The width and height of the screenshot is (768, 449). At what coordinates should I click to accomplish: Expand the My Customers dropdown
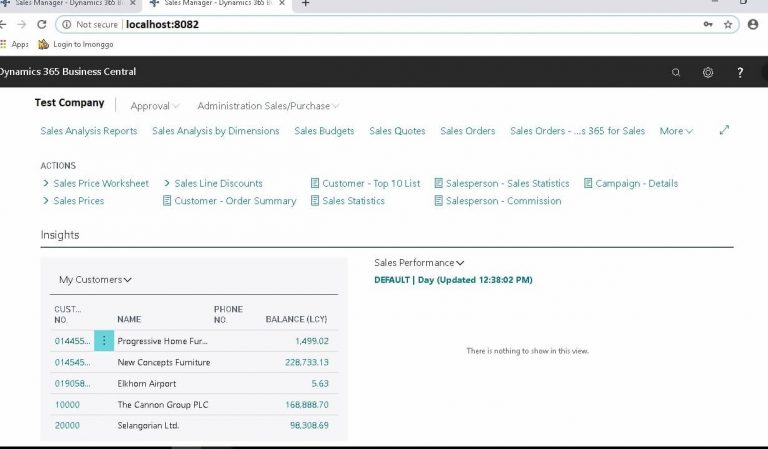point(95,280)
